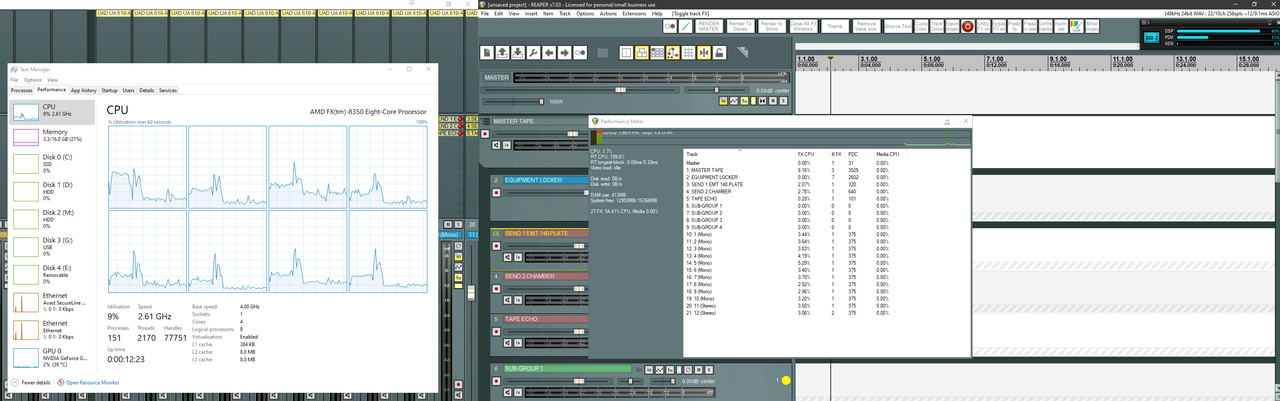Click the Render to Mono button
The image size is (1280, 401).
[x=772, y=26]
